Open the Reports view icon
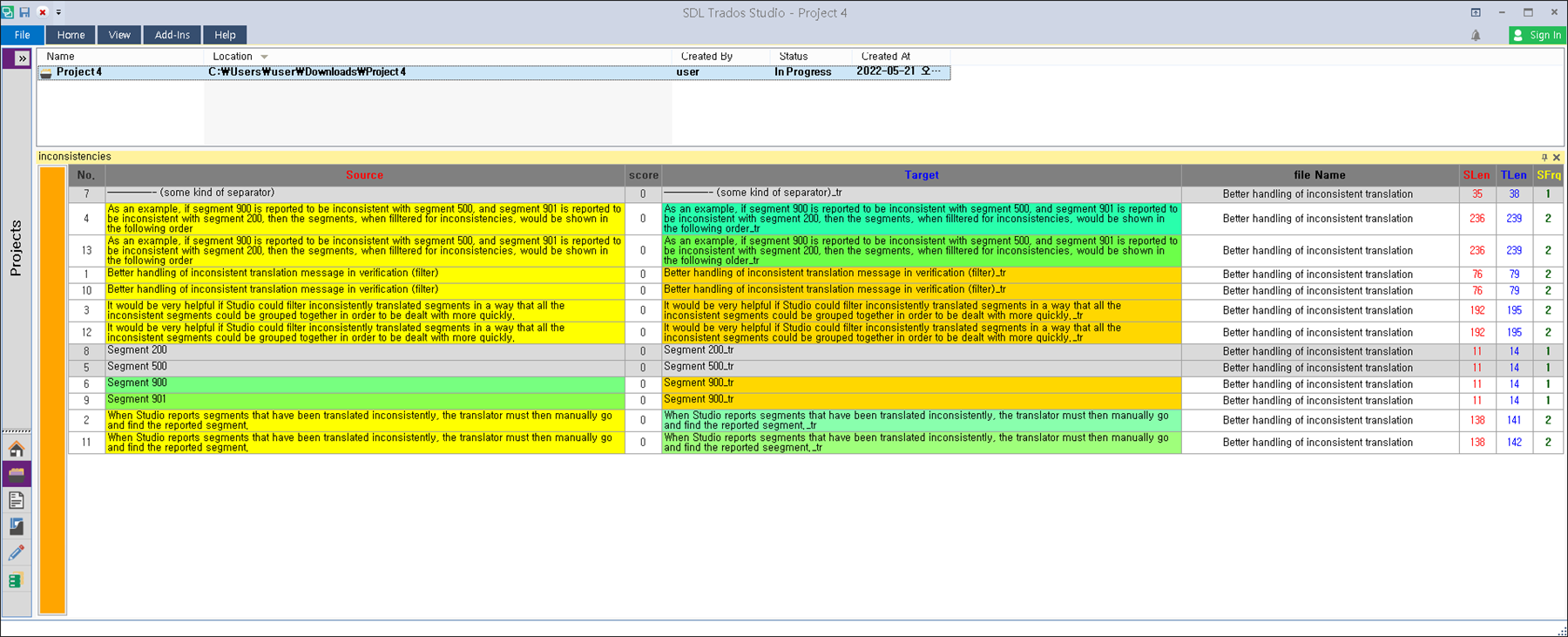 16,526
